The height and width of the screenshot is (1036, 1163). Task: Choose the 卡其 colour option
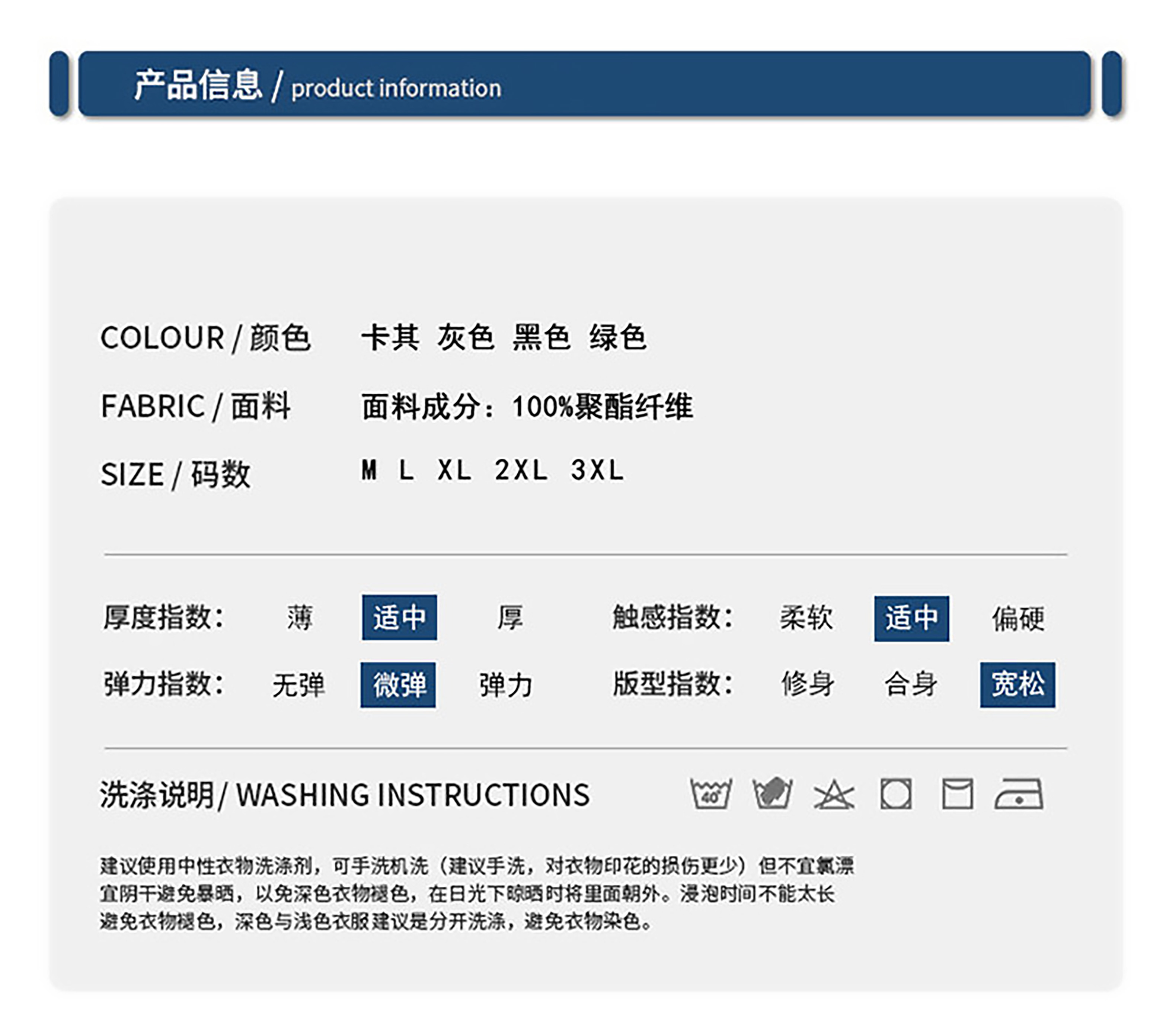coord(390,337)
